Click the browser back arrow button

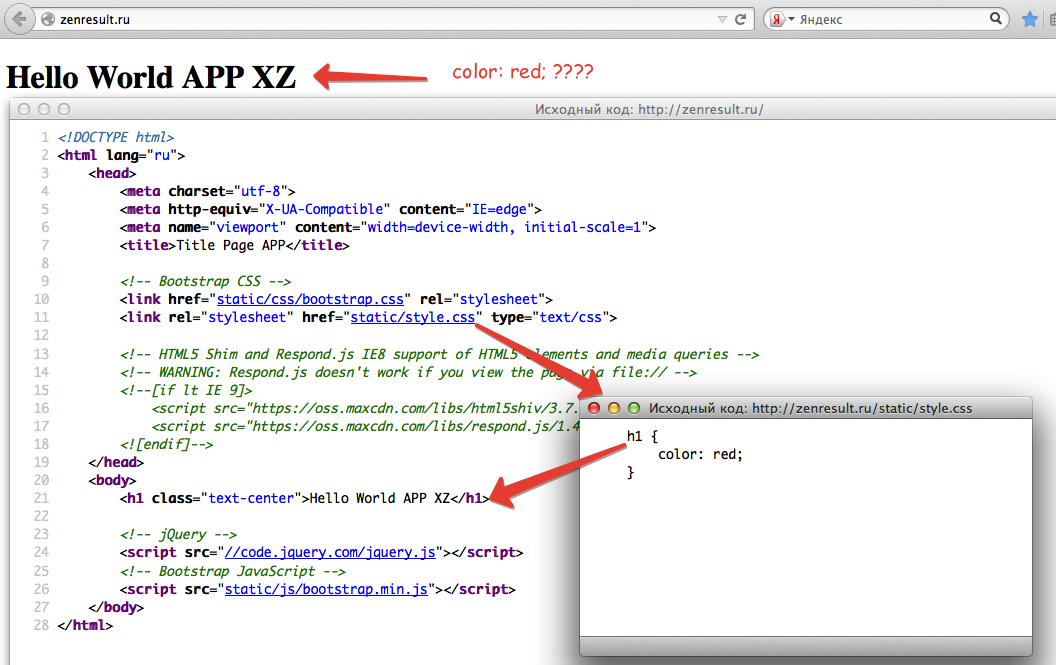20,19
